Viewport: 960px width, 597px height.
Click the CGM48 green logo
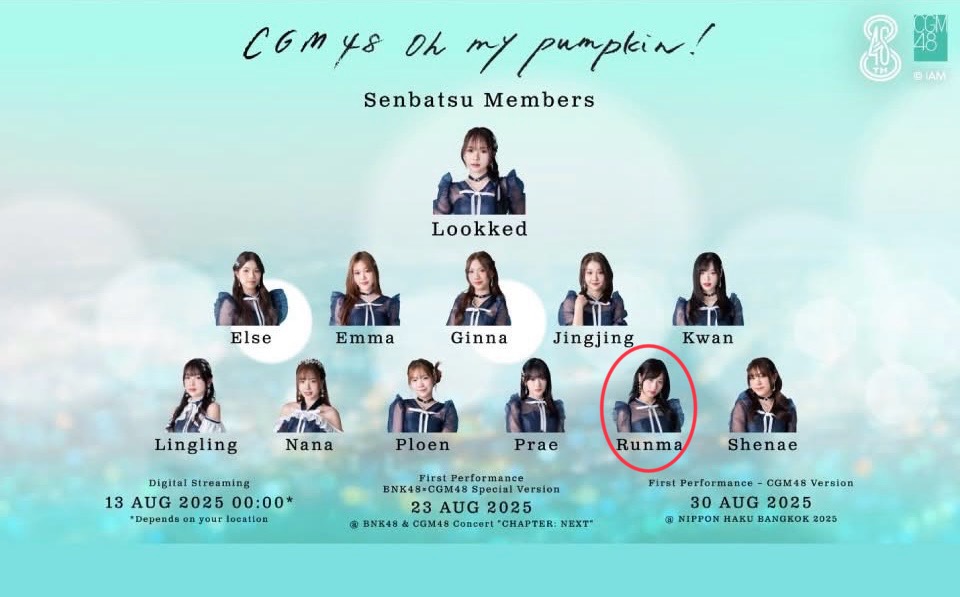click(x=930, y=38)
